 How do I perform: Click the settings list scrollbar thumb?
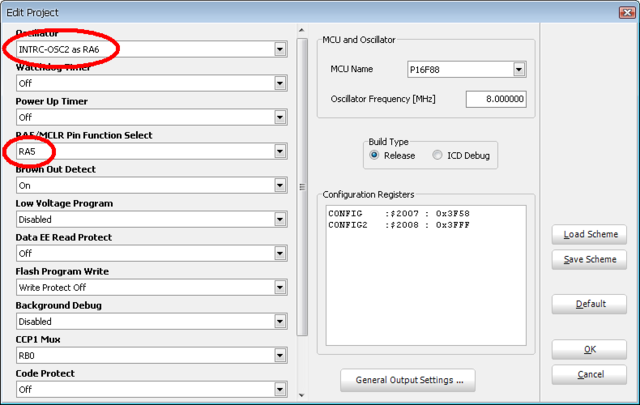click(302, 187)
